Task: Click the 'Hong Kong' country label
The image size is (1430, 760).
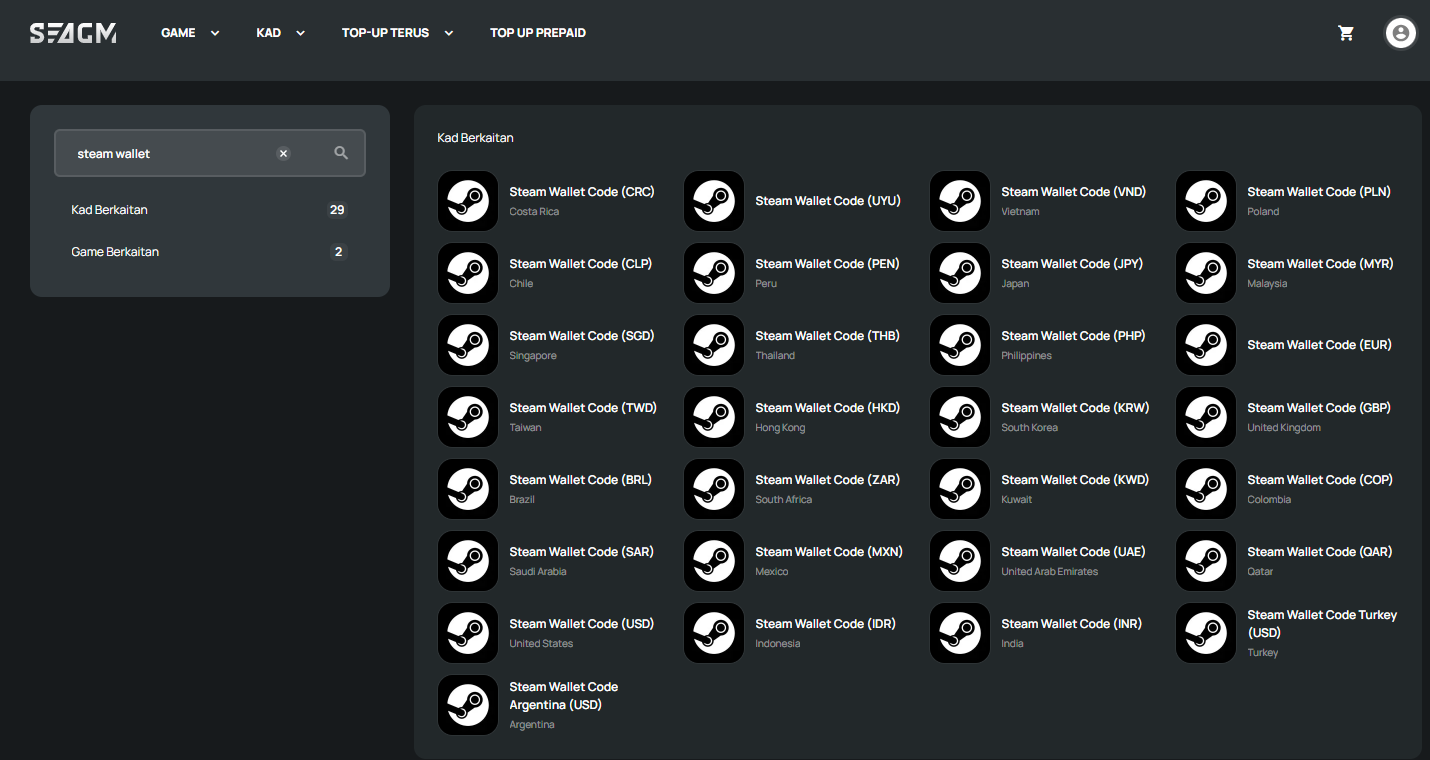Action: pos(780,428)
